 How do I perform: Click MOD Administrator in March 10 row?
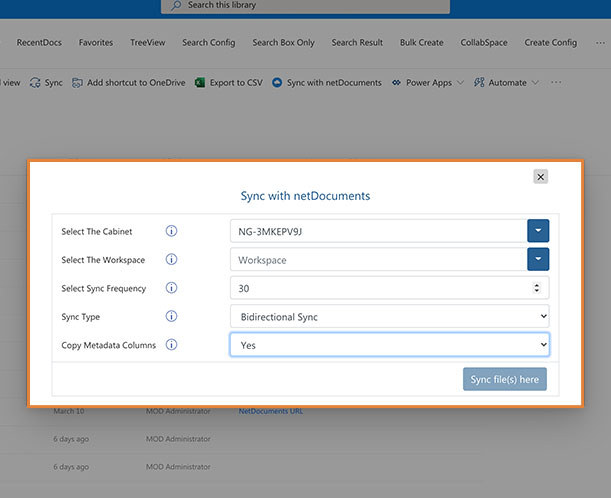coord(178,411)
